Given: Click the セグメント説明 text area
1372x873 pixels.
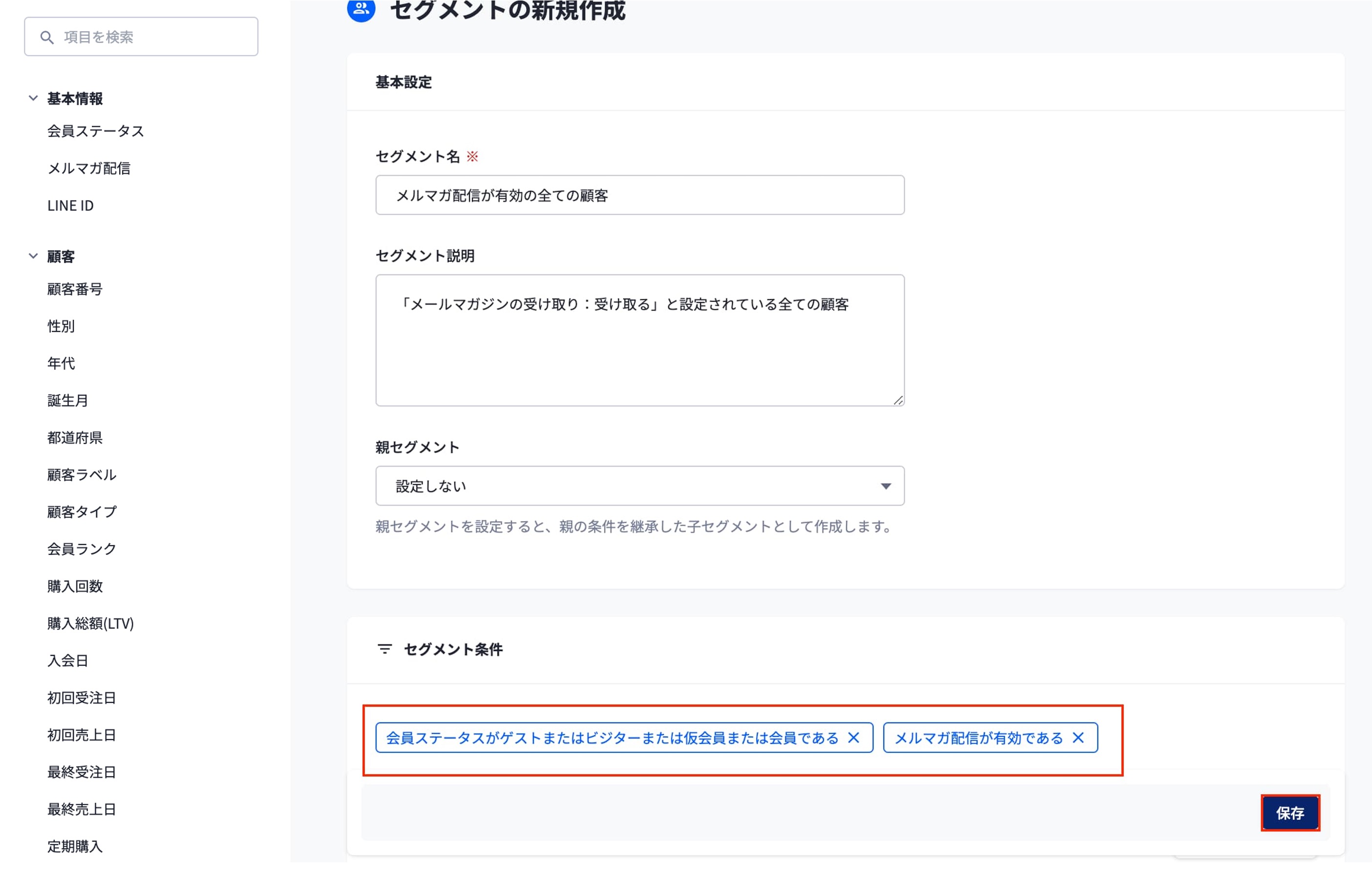Looking at the screenshot, I should (639, 340).
